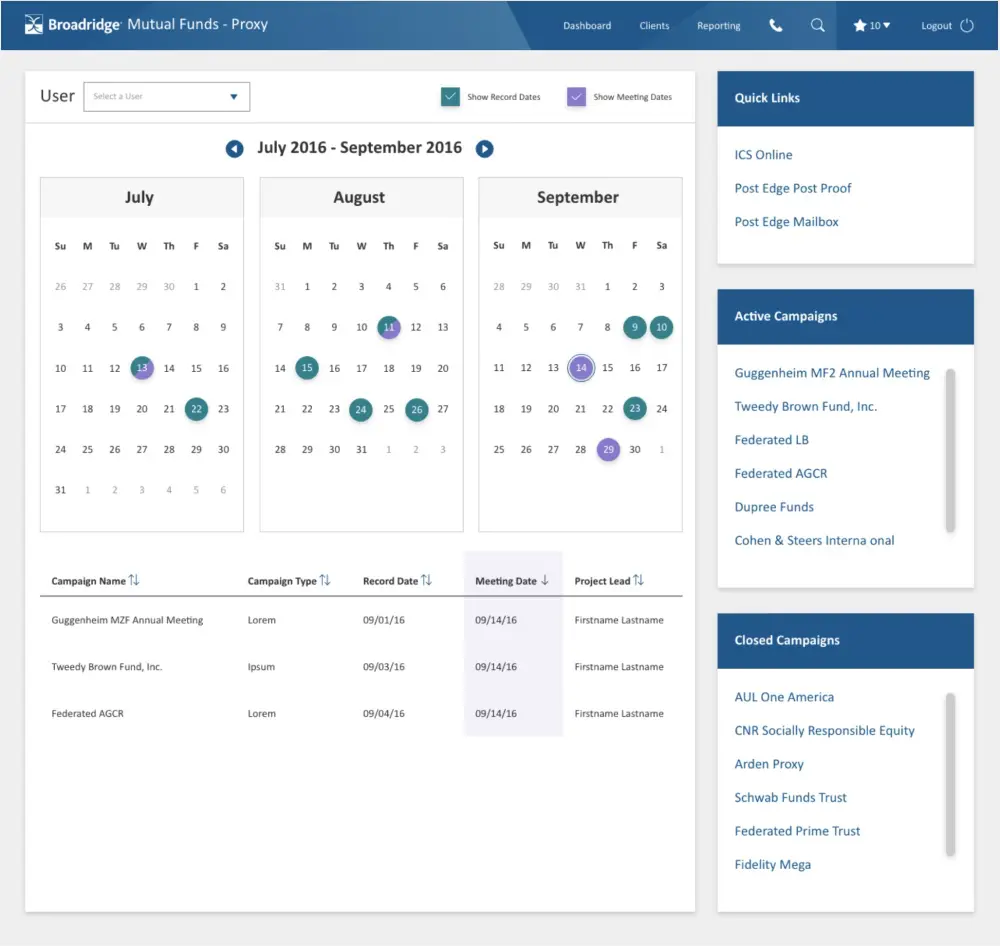Go to previous months with left arrow
This screenshot has height=946, width=1000.
[234, 149]
